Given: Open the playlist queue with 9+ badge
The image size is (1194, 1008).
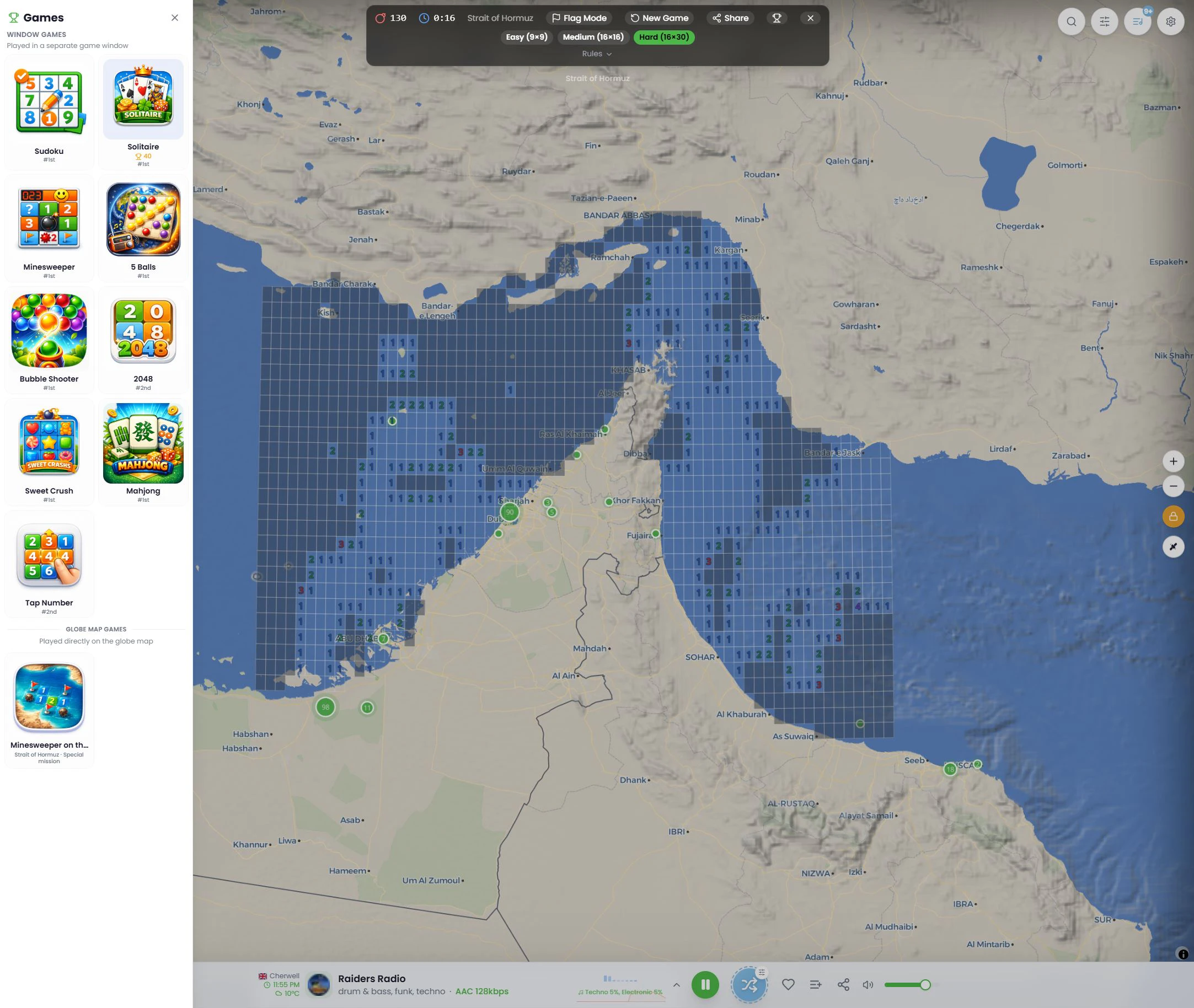Looking at the screenshot, I should pos(1138,22).
